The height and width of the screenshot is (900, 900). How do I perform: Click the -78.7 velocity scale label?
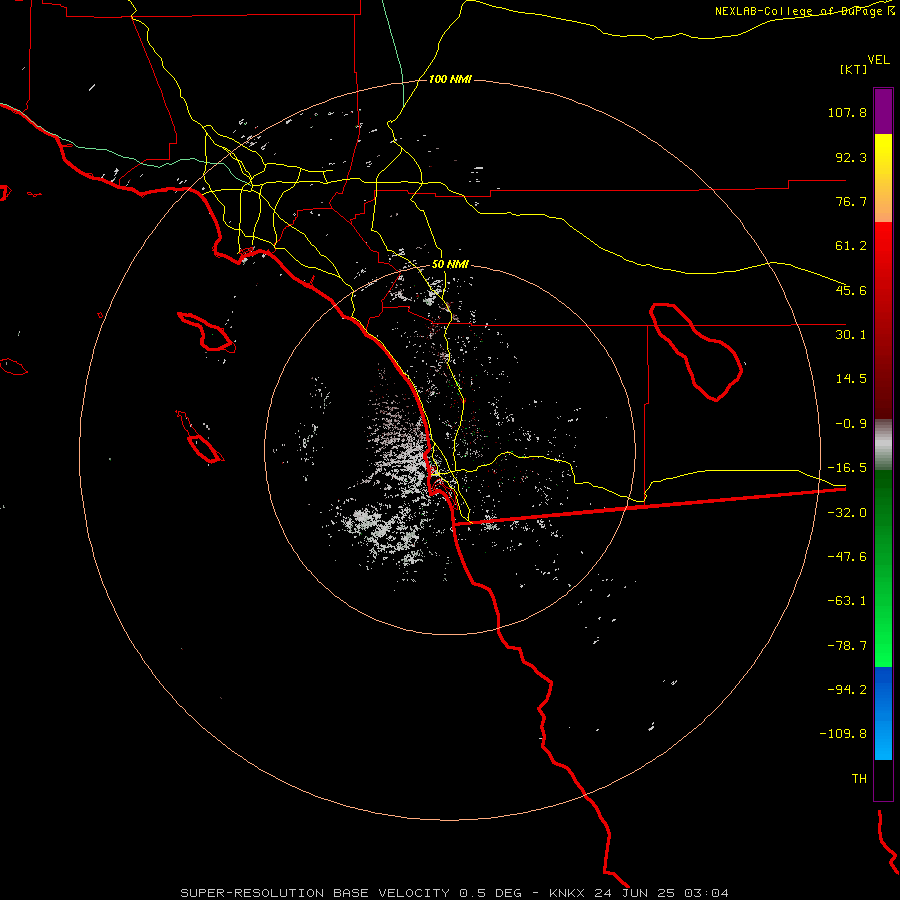coord(847,646)
